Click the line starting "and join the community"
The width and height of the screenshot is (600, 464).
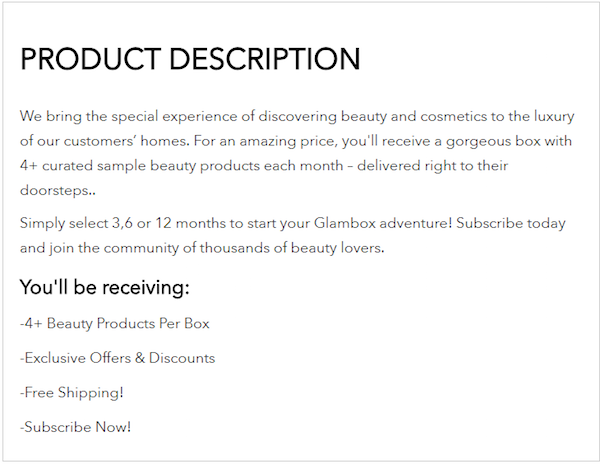[x=202, y=247]
